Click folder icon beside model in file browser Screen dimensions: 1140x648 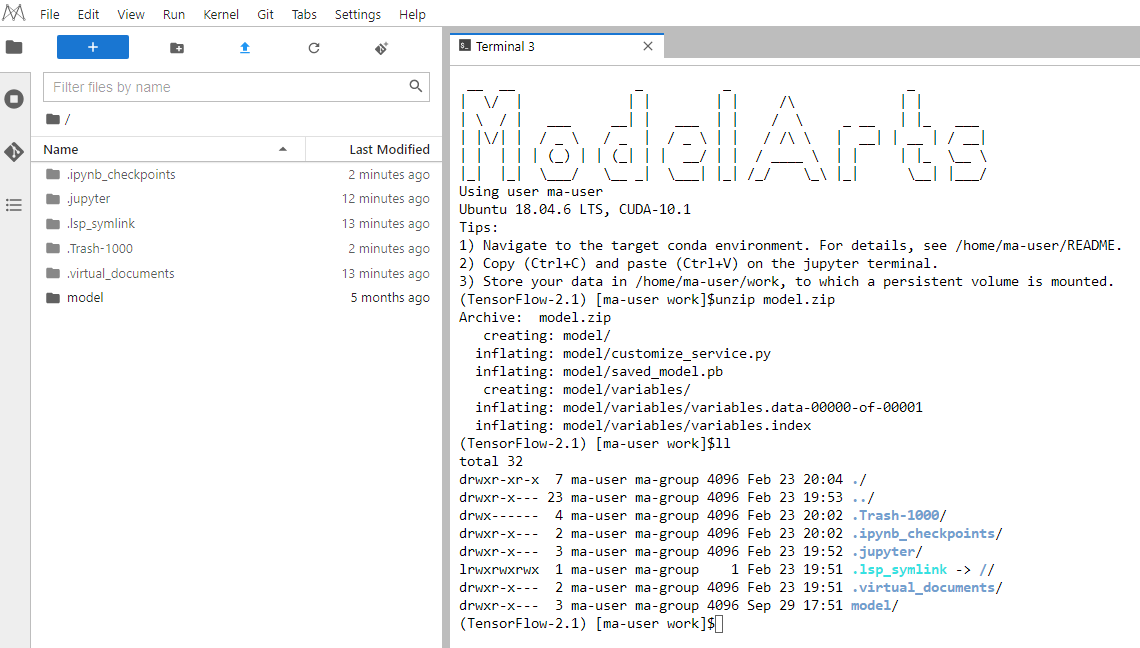(x=52, y=297)
